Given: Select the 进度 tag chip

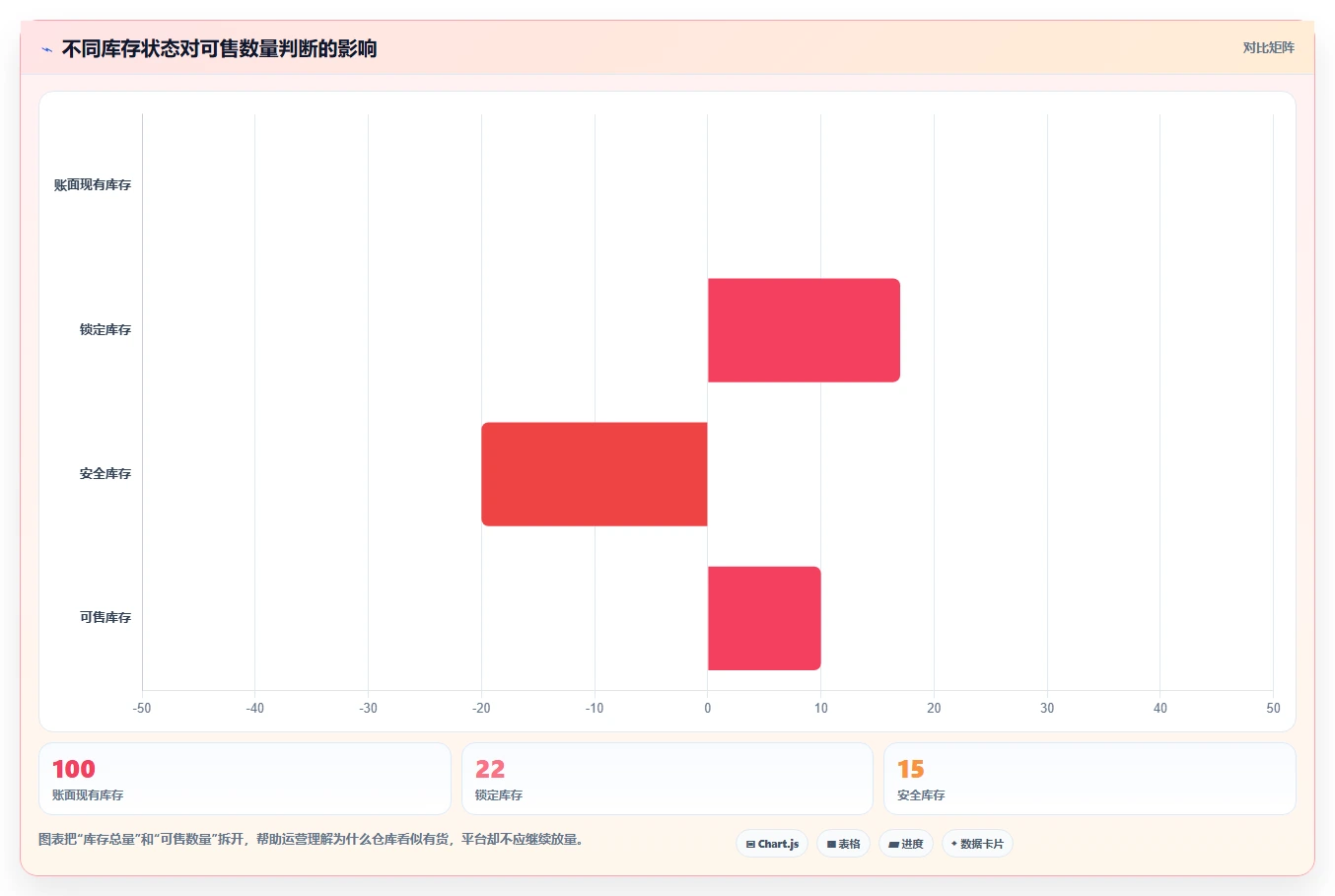Looking at the screenshot, I should pyautogui.click(x=906, y=844).
